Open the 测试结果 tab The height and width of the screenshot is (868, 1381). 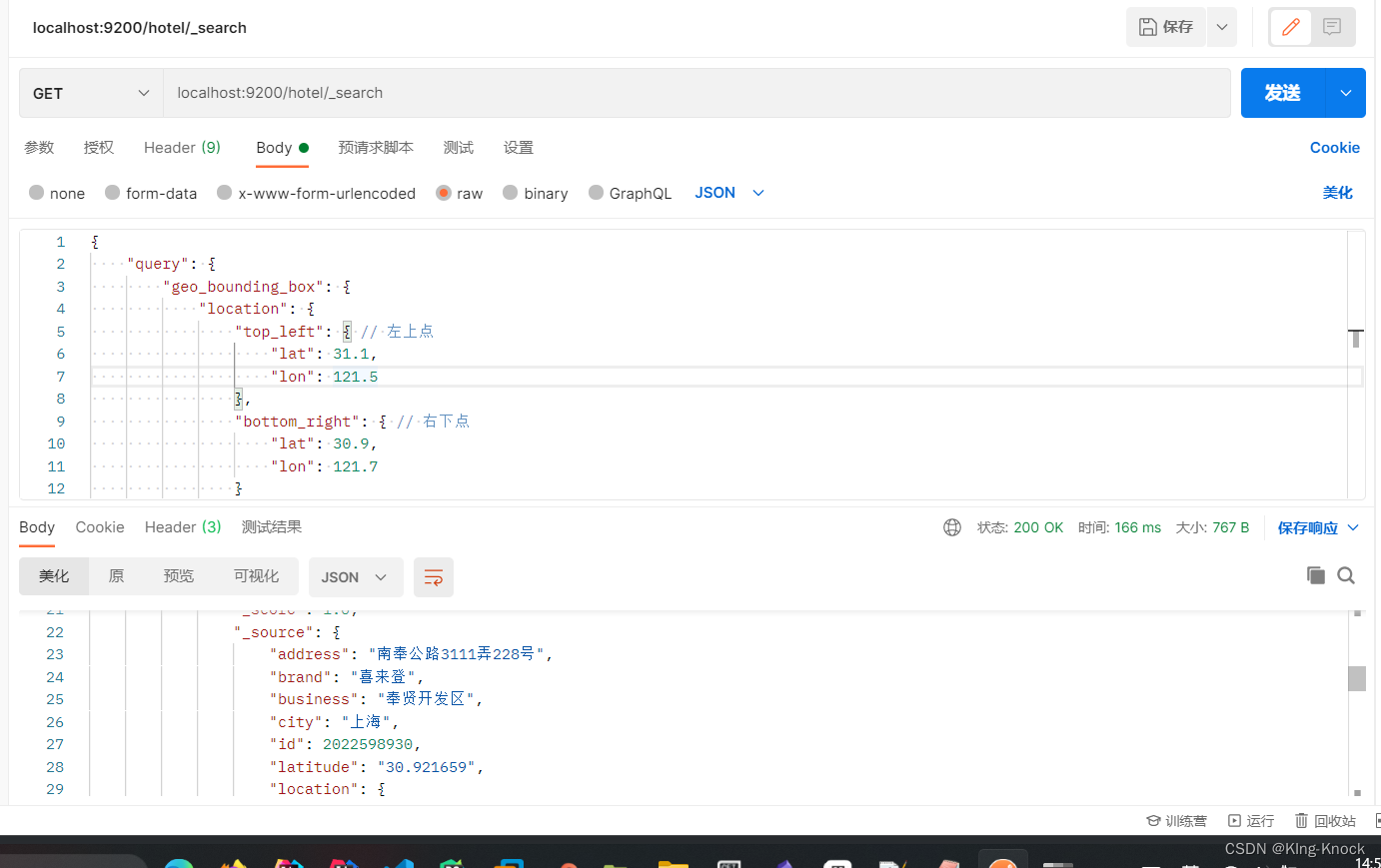[272, 527]
